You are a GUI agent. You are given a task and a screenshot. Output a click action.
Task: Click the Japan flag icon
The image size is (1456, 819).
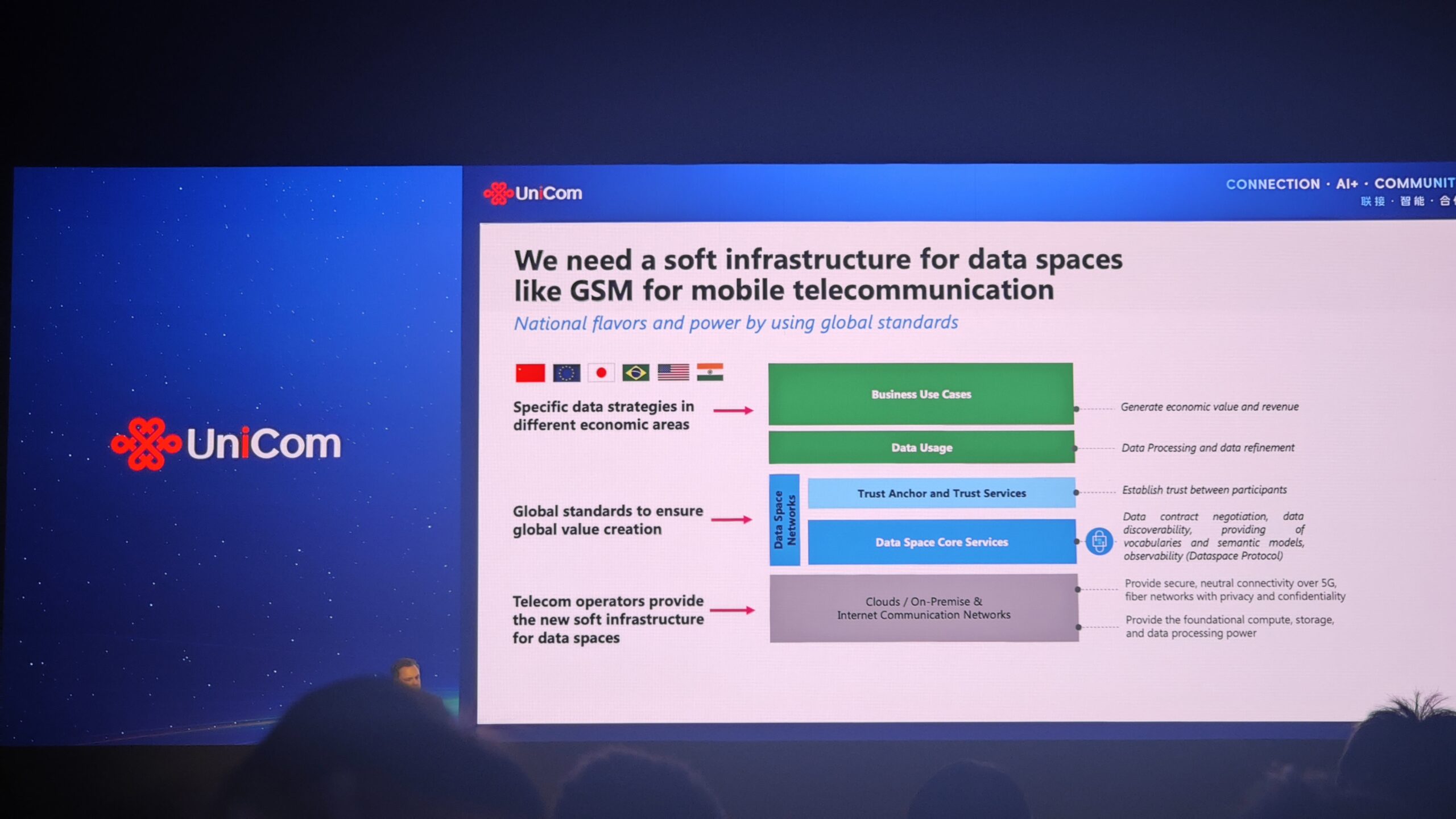[601, 373]
